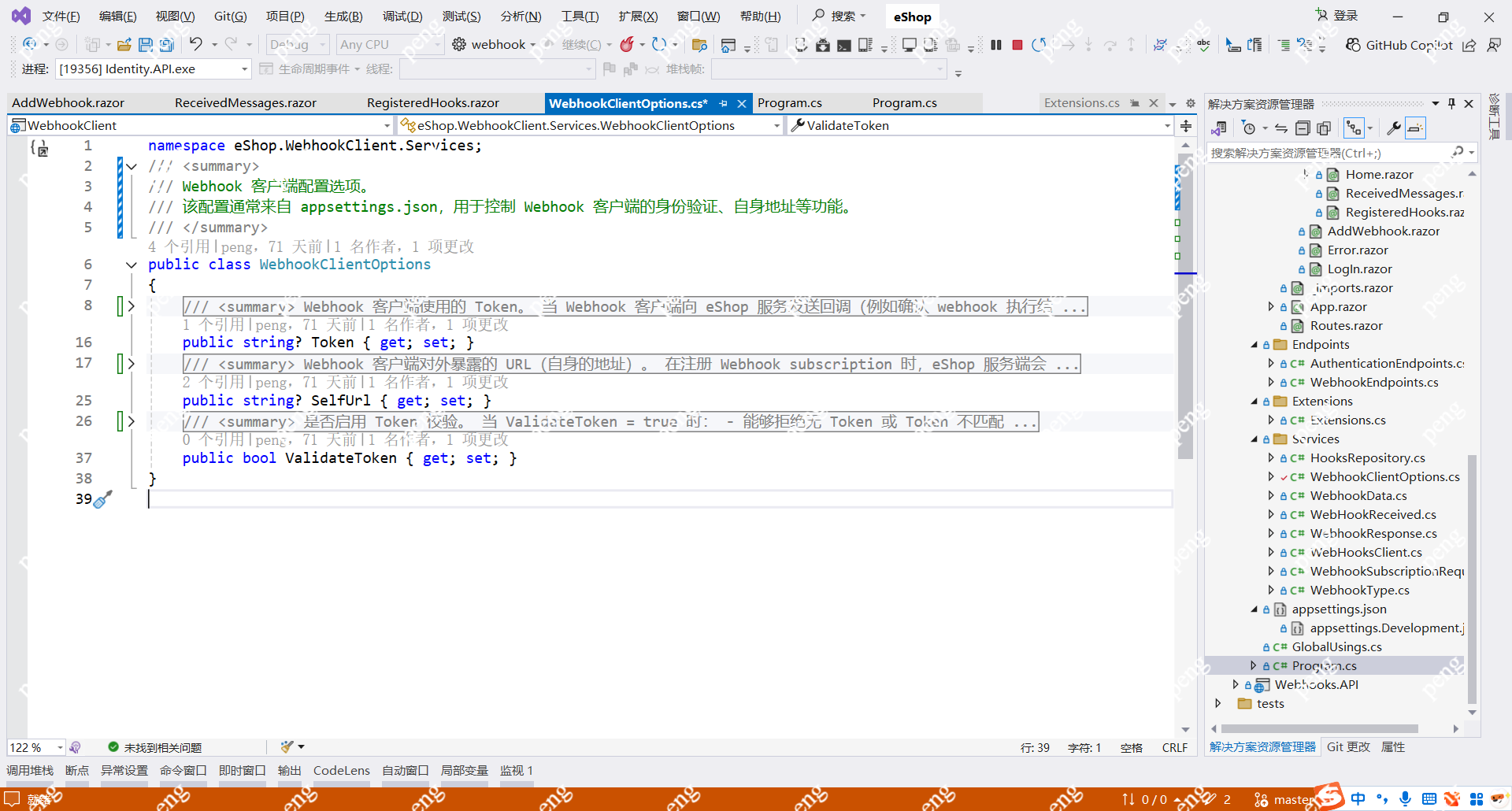Click the spell checker abc icon
Screen dimensions: 1512x811
pos(1203,45)
